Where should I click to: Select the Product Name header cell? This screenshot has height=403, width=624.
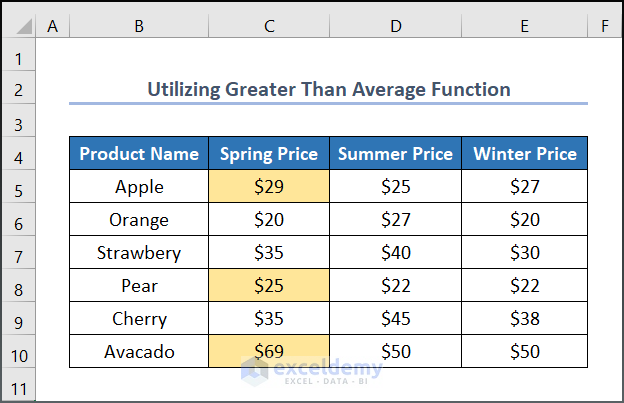[139, 154]
